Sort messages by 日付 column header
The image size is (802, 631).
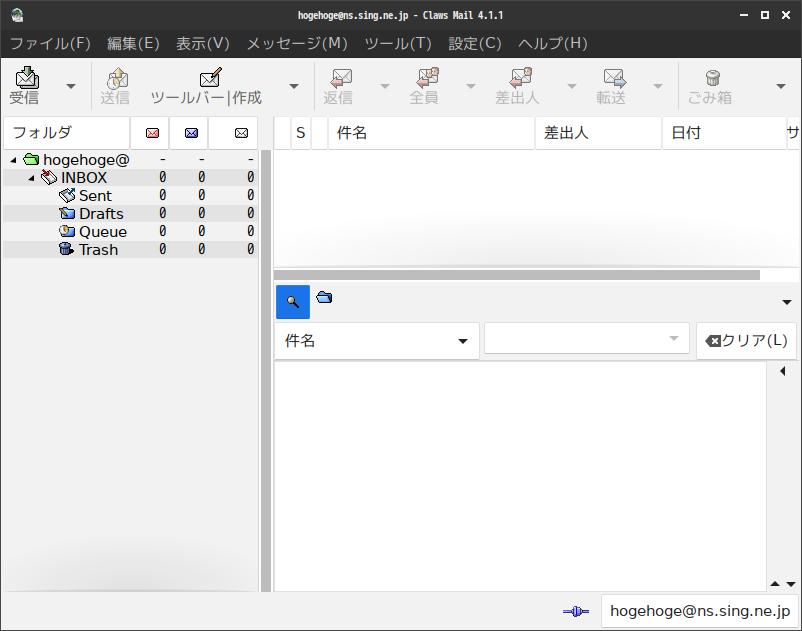(x=724, y=133)
